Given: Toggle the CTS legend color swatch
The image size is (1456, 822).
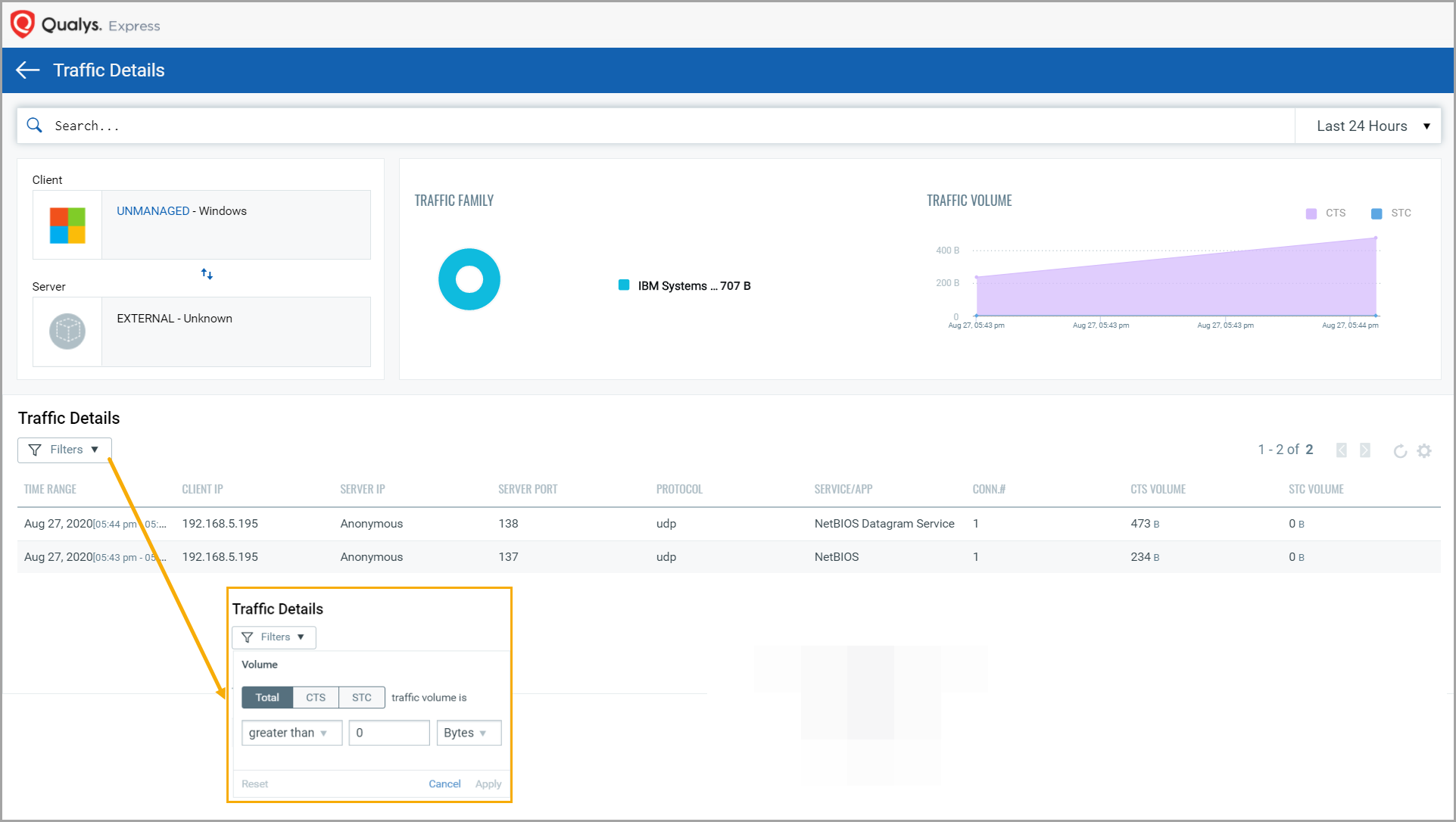Looking at the screenshot, I should coord(1311,213).
